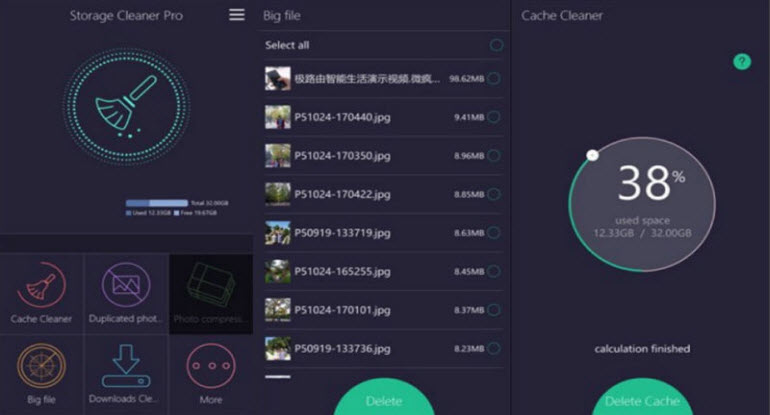Click the 8.96MB size value
Screen dimensions: 770x415
coord(469,156)
